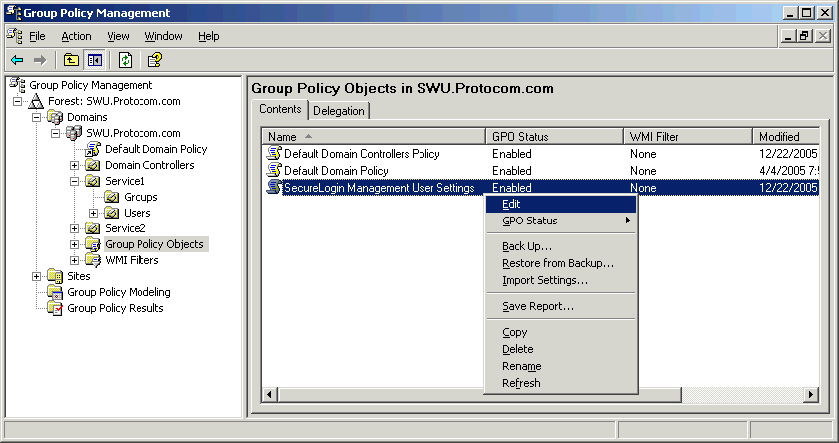The width and height of the screenshot is (839, 443).
Task: Select Back Up... in context menu
Action: 527,246
